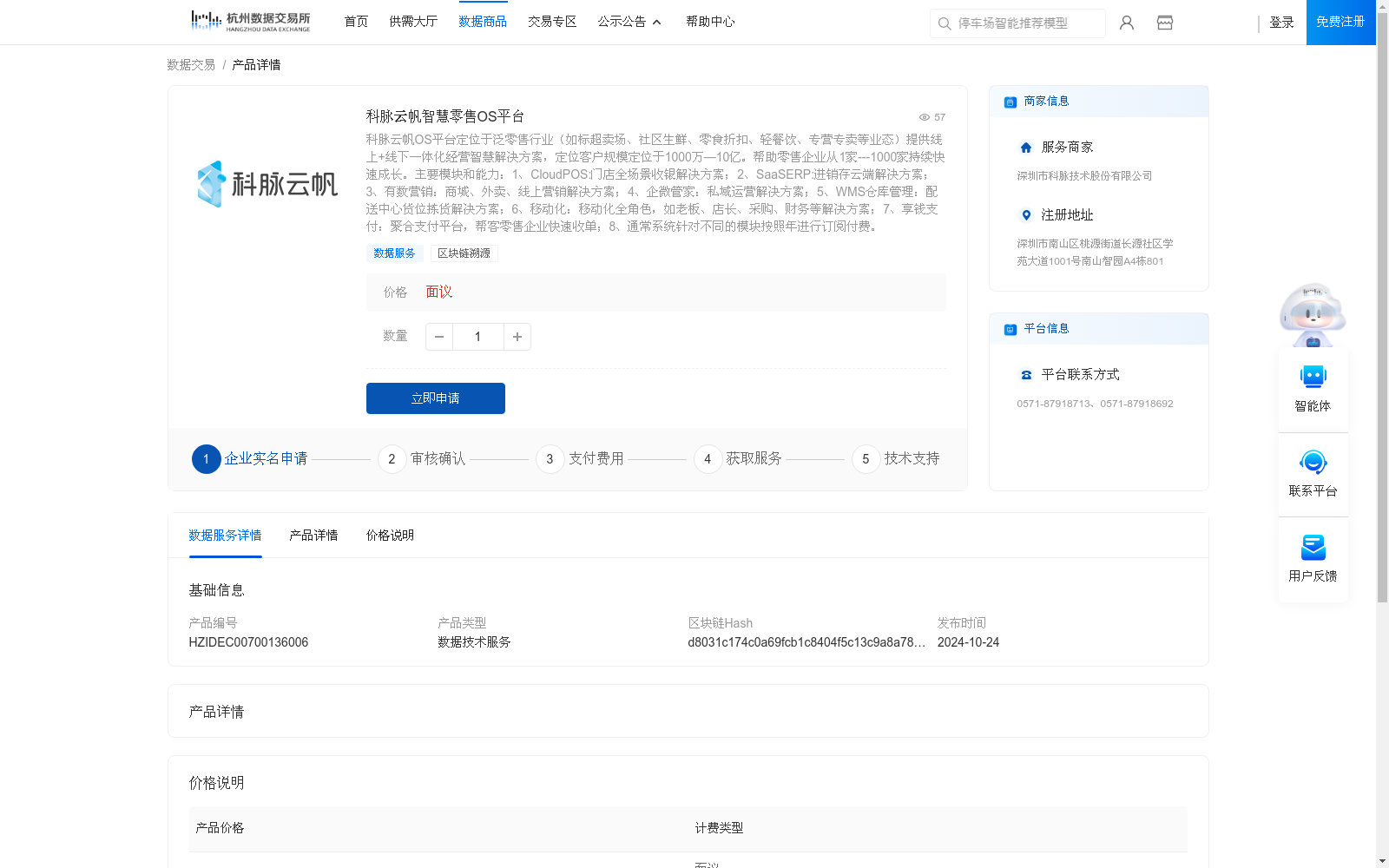Click the blockchain hash d8031c174c0a69... value
Viewport: 1389px width, 868px height.
tap(806, 642)
